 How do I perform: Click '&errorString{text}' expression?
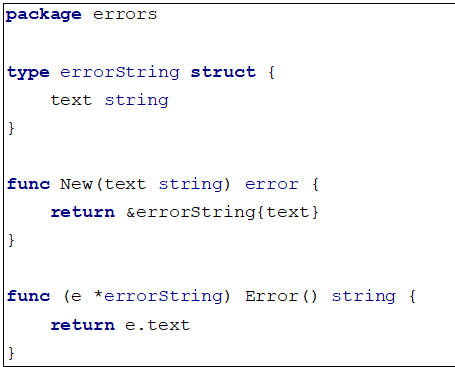(x=222, y=212)
